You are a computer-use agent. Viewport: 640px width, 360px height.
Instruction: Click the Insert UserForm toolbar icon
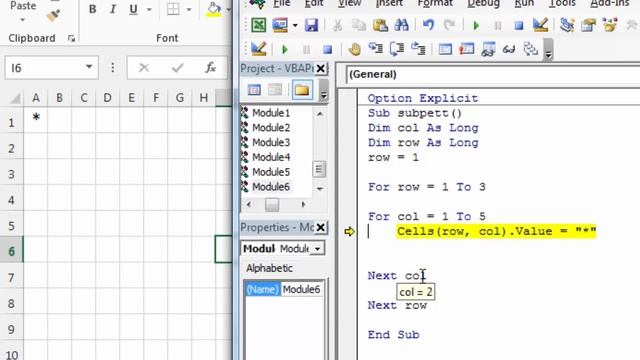pos(280,25)
